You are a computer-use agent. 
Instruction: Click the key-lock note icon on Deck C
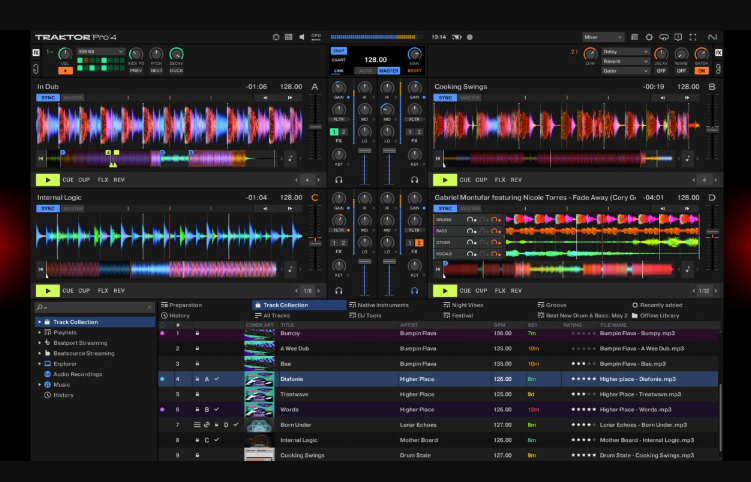pos(290,269)
